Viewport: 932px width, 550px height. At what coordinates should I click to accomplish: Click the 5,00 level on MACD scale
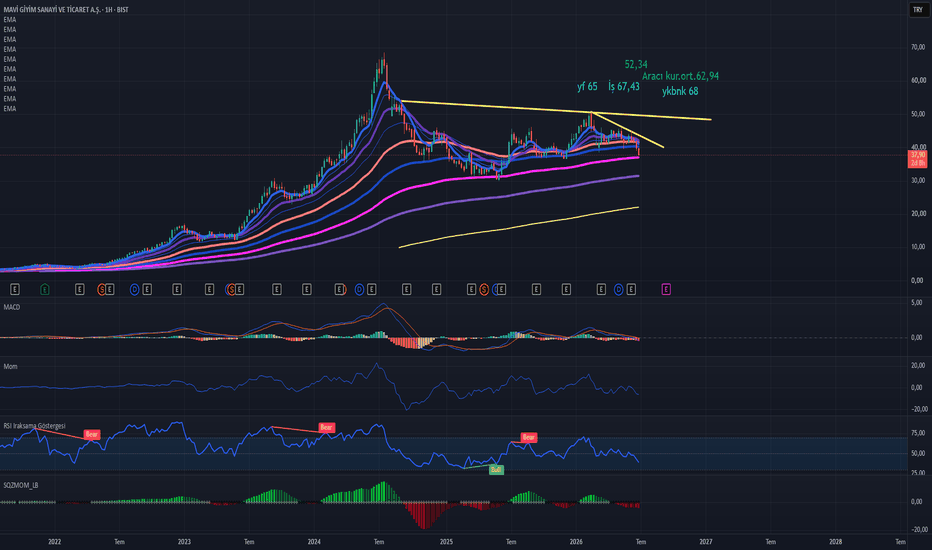click(918, 303)
